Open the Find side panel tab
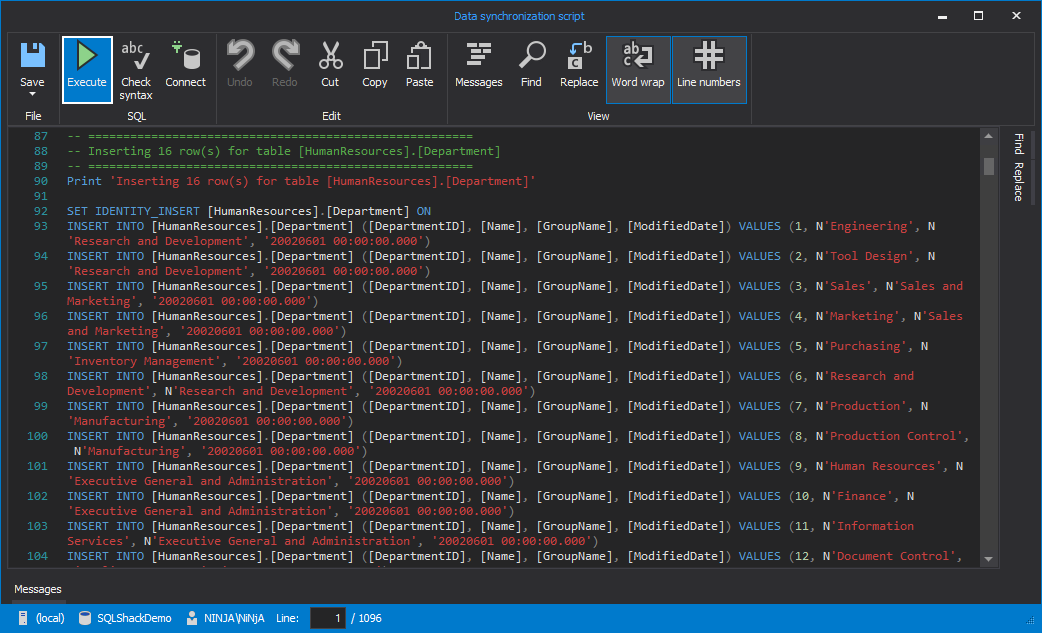This screenshot has height=633, width=1042. (x=1018, y=143)
